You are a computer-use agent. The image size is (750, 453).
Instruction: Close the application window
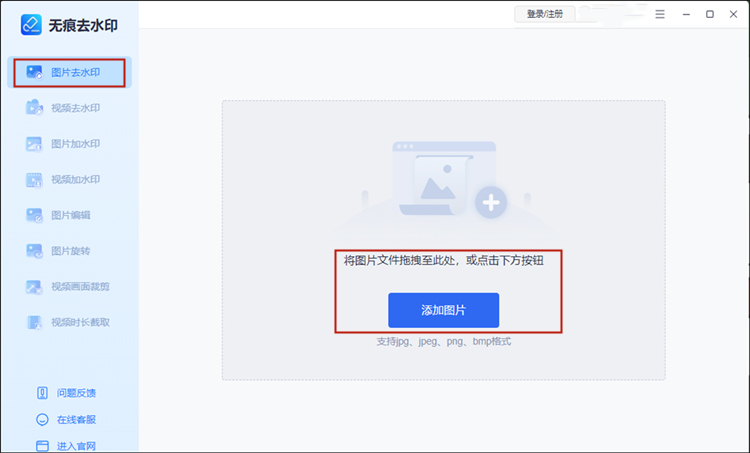pyautogui.click(x=733, y=14)
